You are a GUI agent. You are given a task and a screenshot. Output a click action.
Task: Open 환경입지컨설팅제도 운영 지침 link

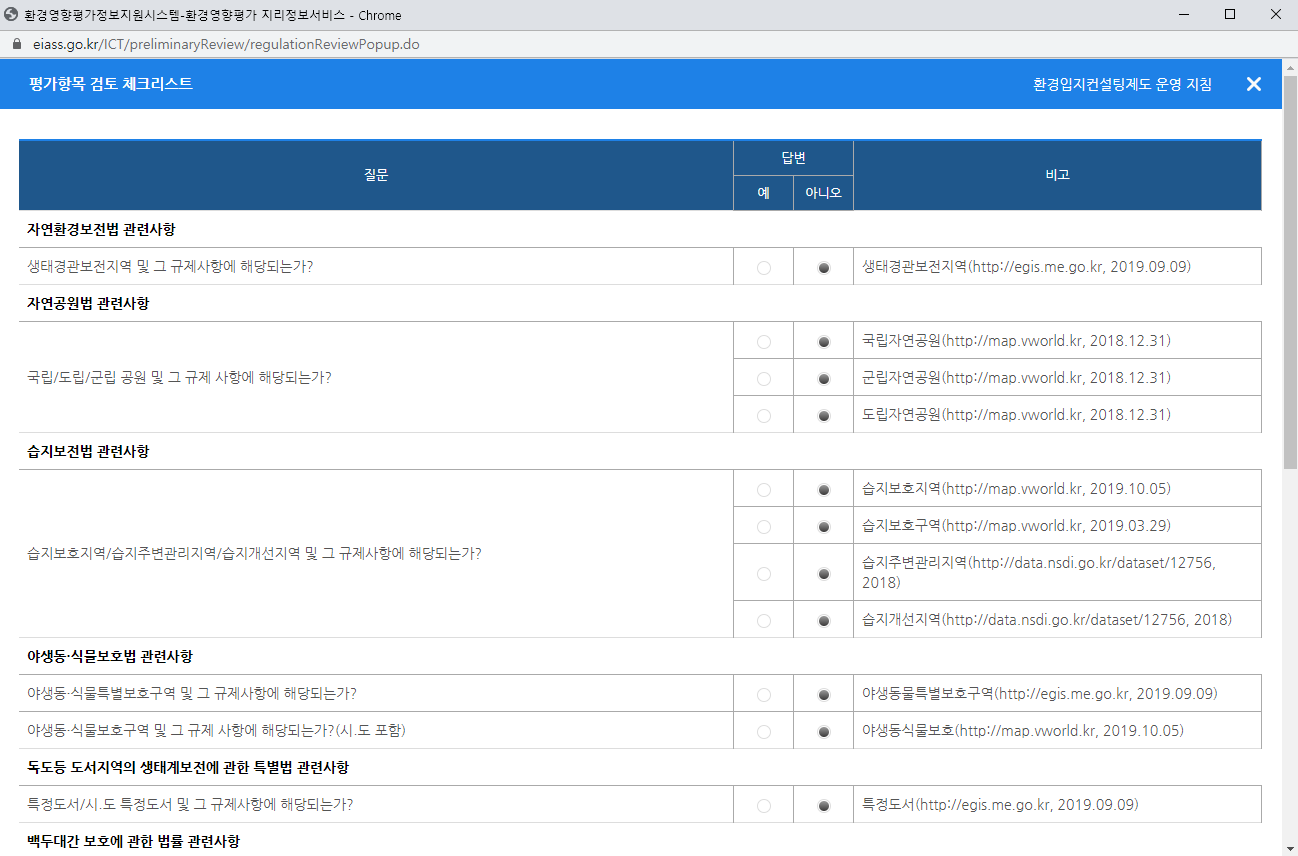pyautogui.click(x=1122, y=84)
